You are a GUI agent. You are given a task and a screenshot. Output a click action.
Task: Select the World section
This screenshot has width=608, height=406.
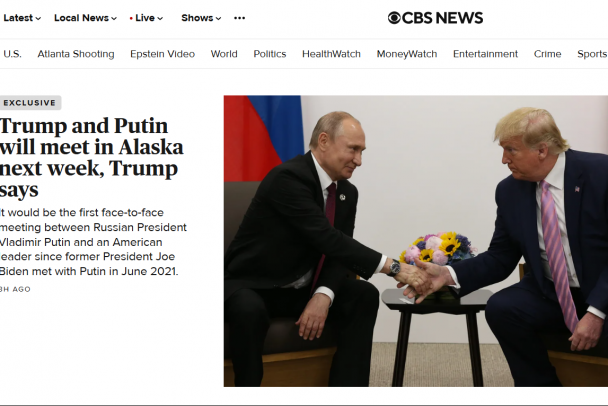(x=224, y=54)
